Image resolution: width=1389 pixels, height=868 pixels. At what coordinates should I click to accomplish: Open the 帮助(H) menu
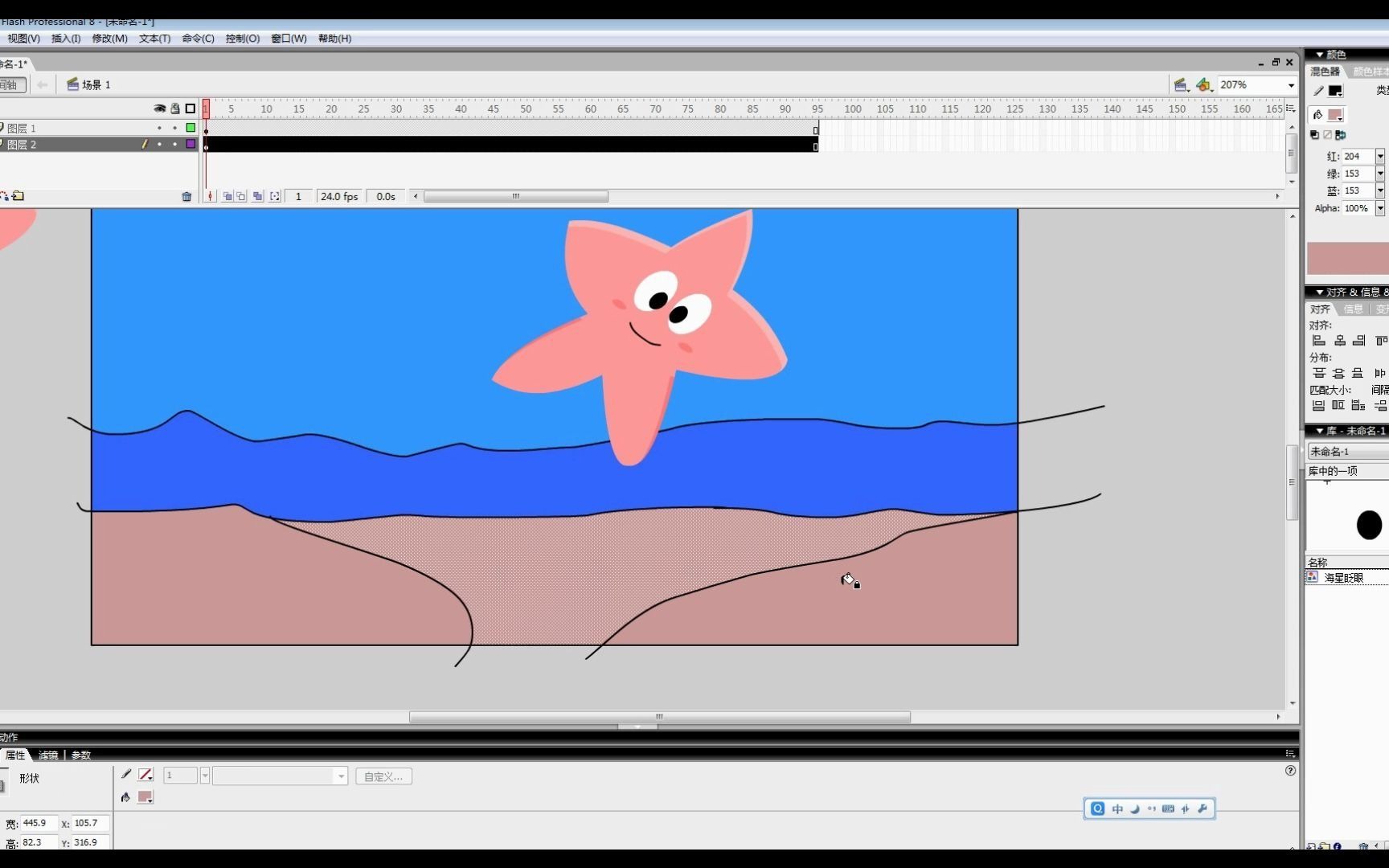point(334,39)
